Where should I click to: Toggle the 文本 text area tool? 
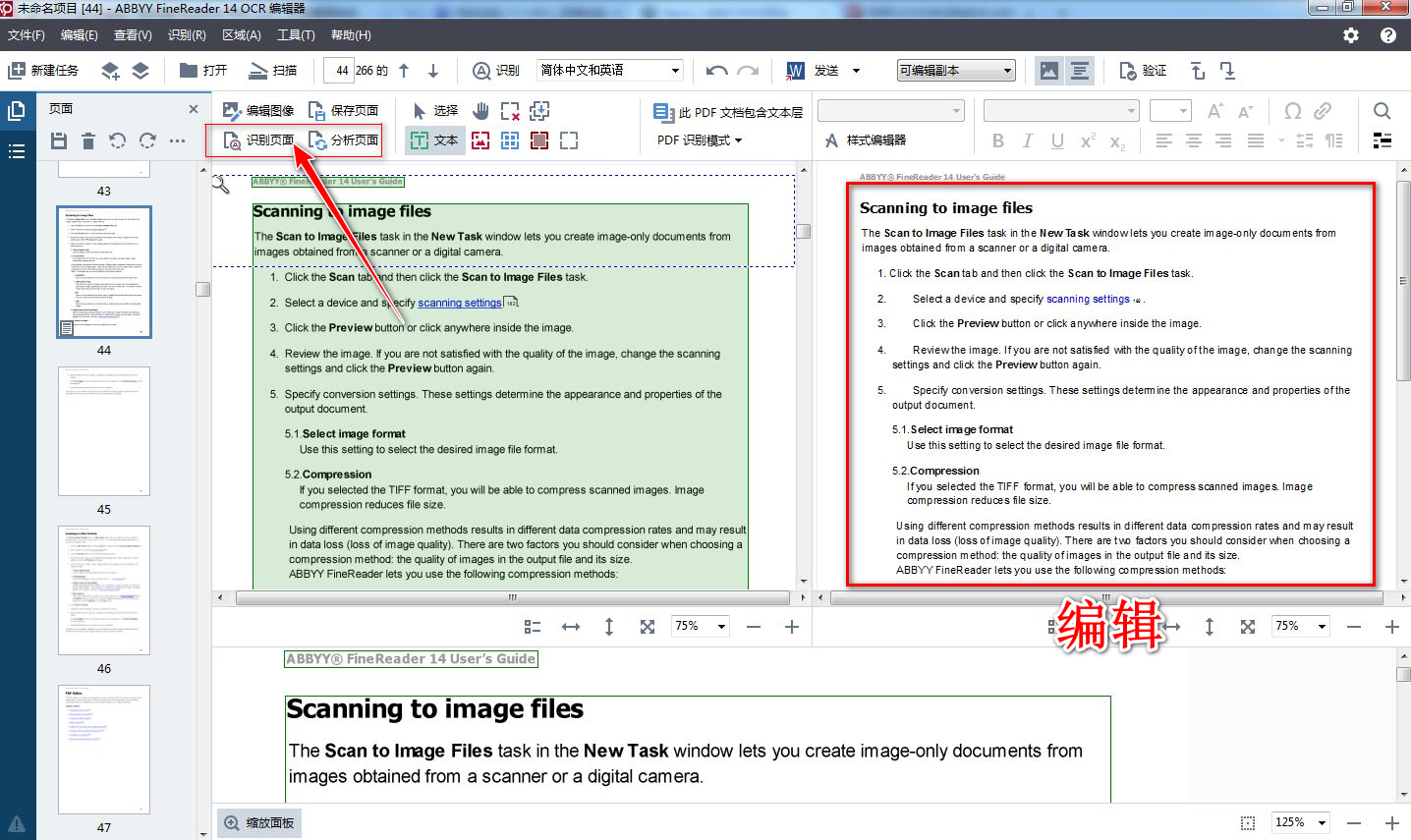point(434,140)
